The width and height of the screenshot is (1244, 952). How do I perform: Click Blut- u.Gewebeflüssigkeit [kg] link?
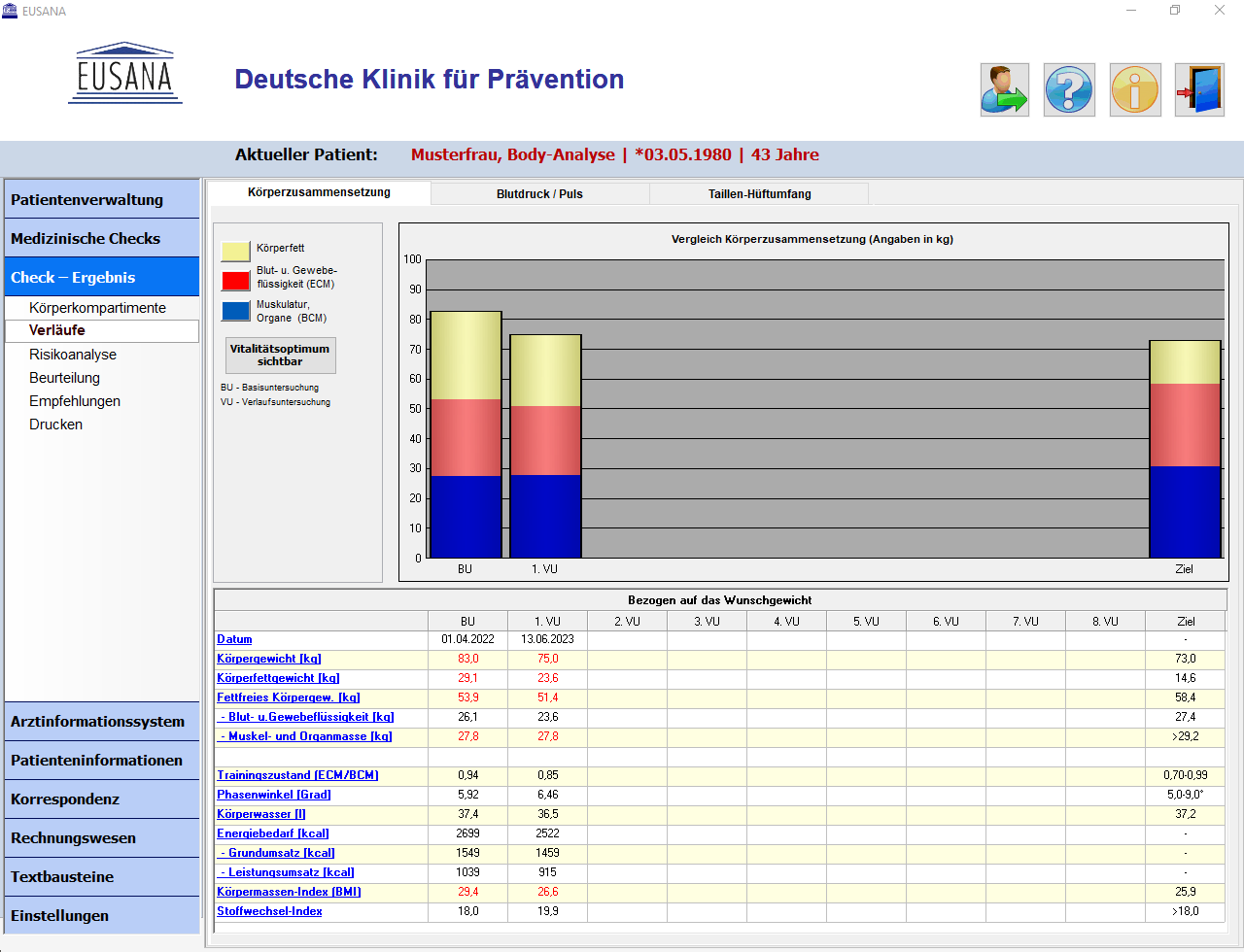pyautogui.click(x=307, y=717)
